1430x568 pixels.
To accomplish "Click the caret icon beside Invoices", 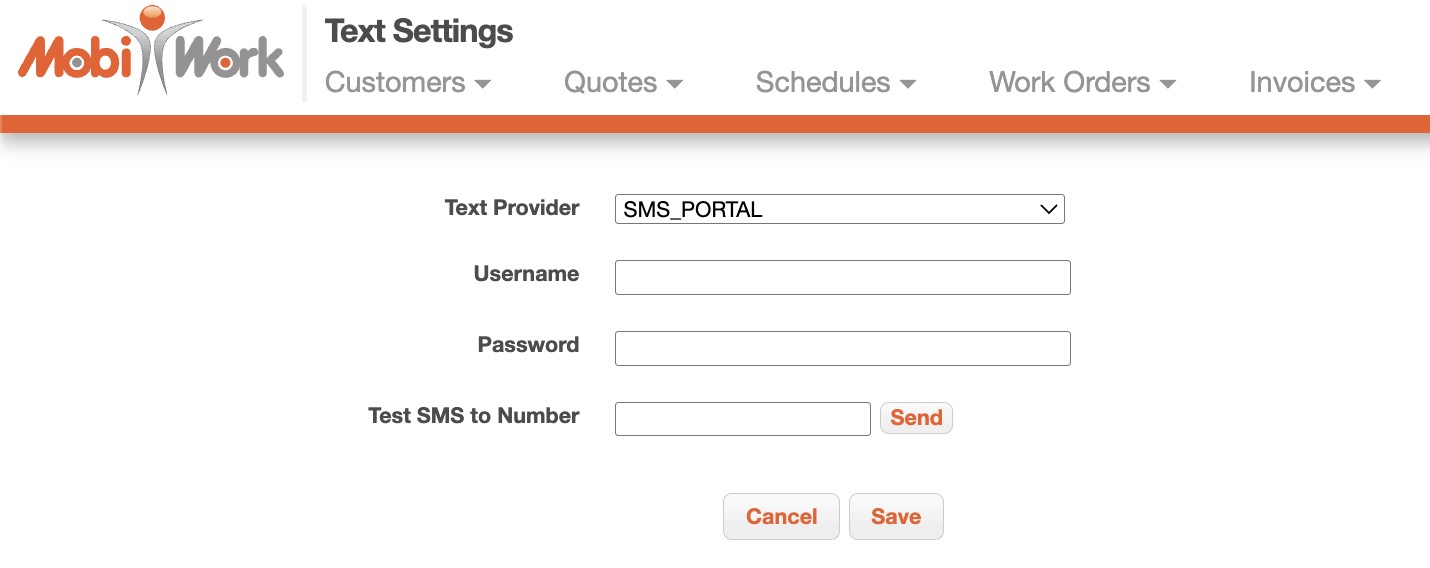I will point(1372,84).
